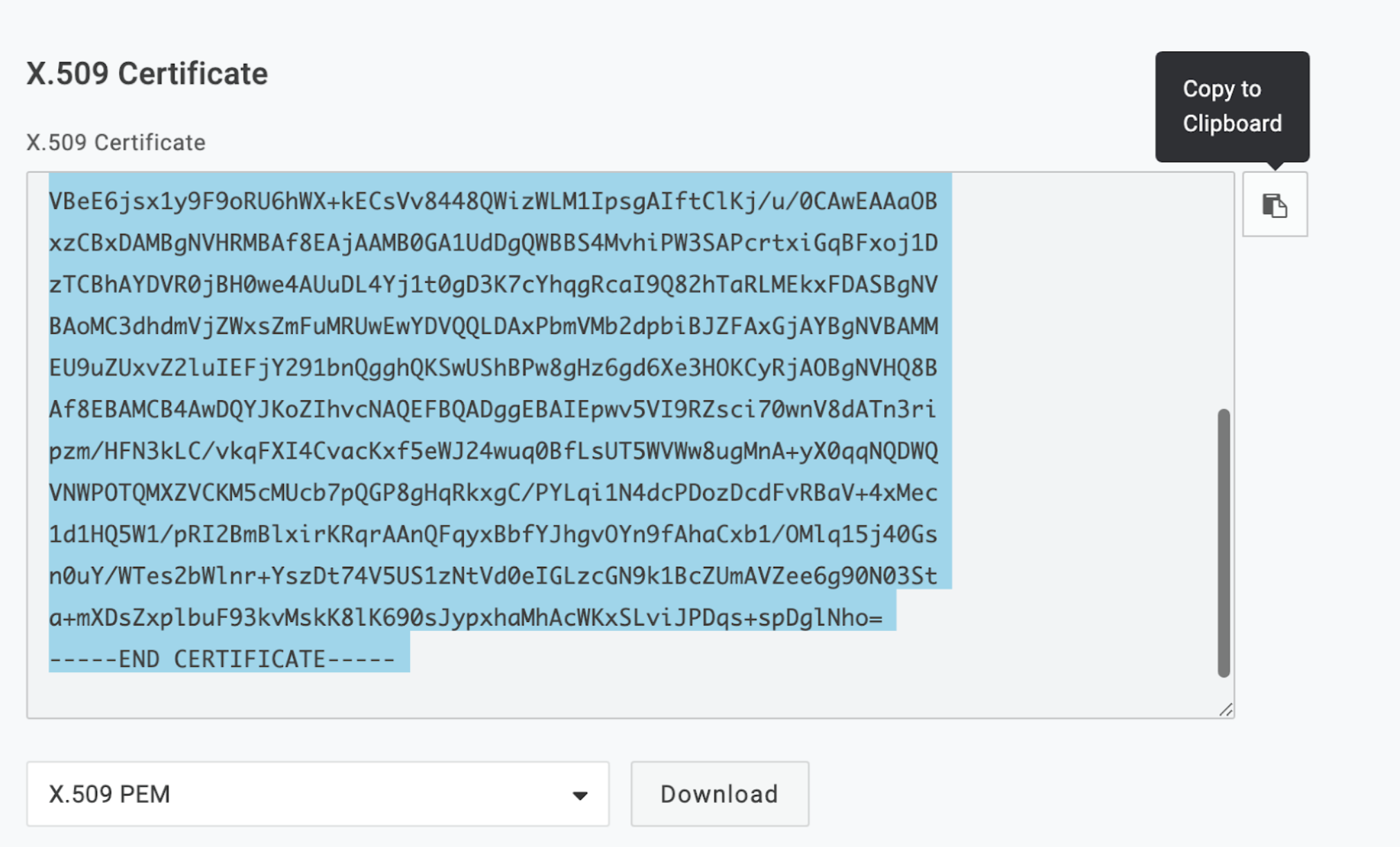Screen dimensions: 1400x847
Task: Click the line starting with 1d1HQ5W1
Action: pyautogui.click(x=493, y=534)
